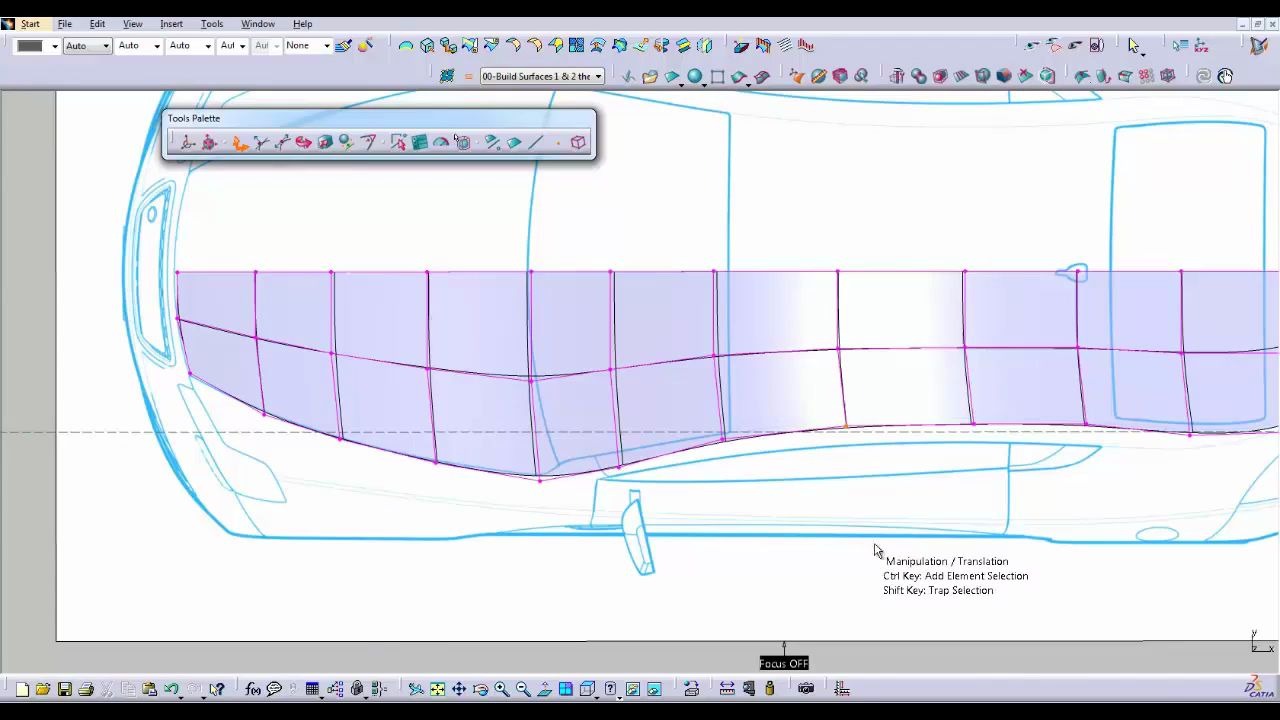
Task: Expand the color dropdown arrow beside gray swatch
Action: 55,46
